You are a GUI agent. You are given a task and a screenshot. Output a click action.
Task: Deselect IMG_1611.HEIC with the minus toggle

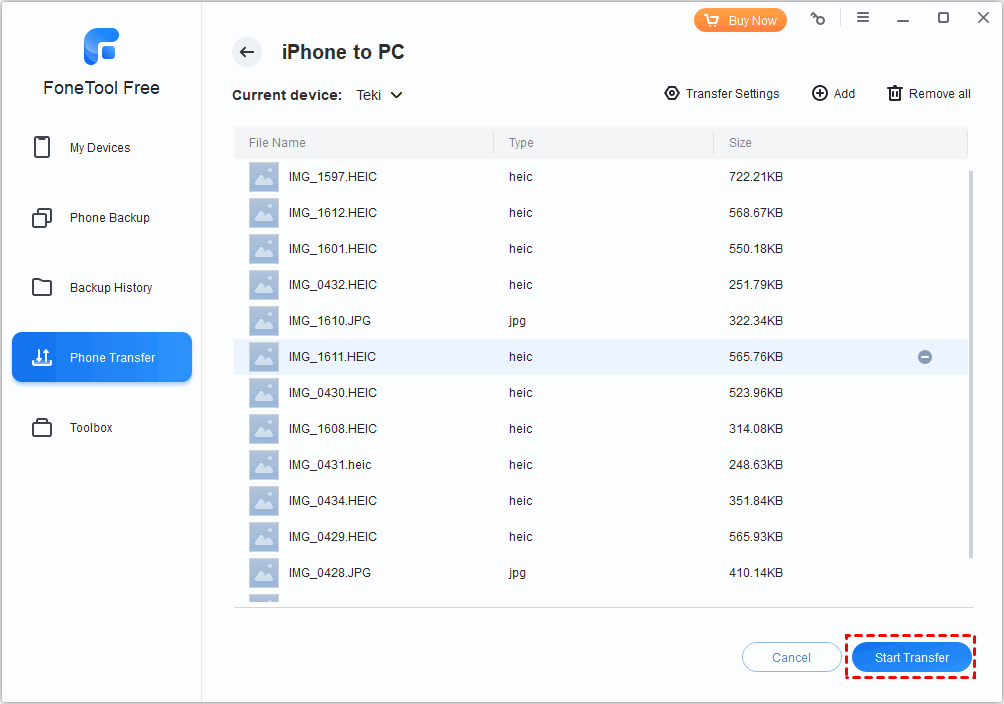pyautogui.click(x=924, y=356)
